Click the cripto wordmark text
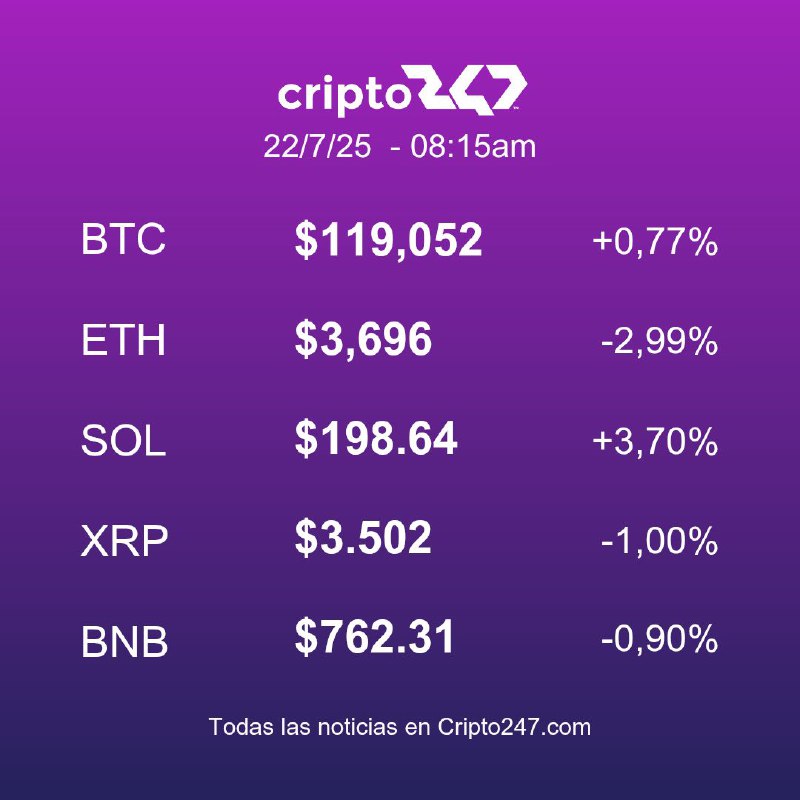Screen dimensions: 800x800 tap(344, 95)
